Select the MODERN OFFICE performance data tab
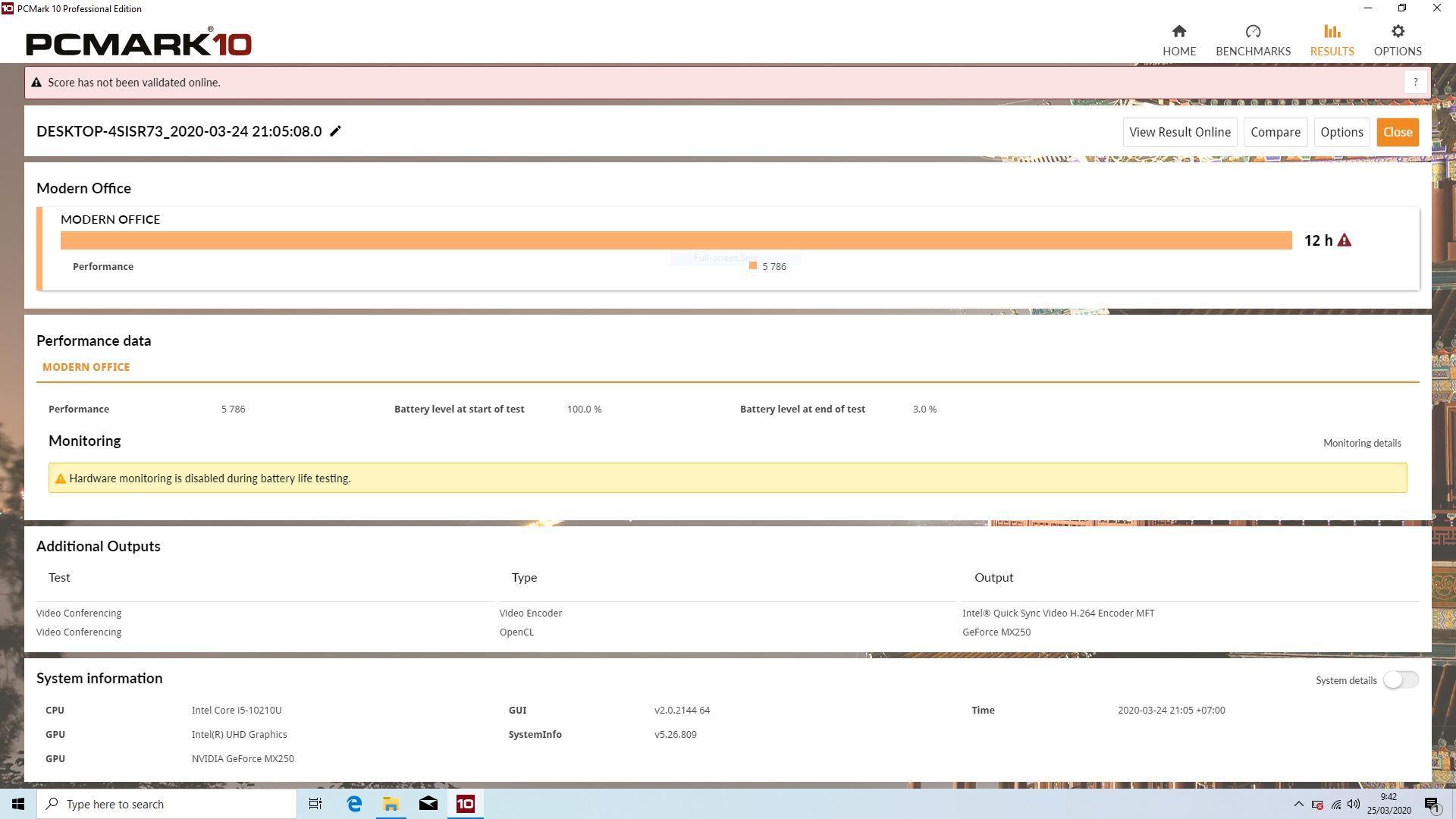This screenshot has width=1456, height=819. [x=86, y=367]
